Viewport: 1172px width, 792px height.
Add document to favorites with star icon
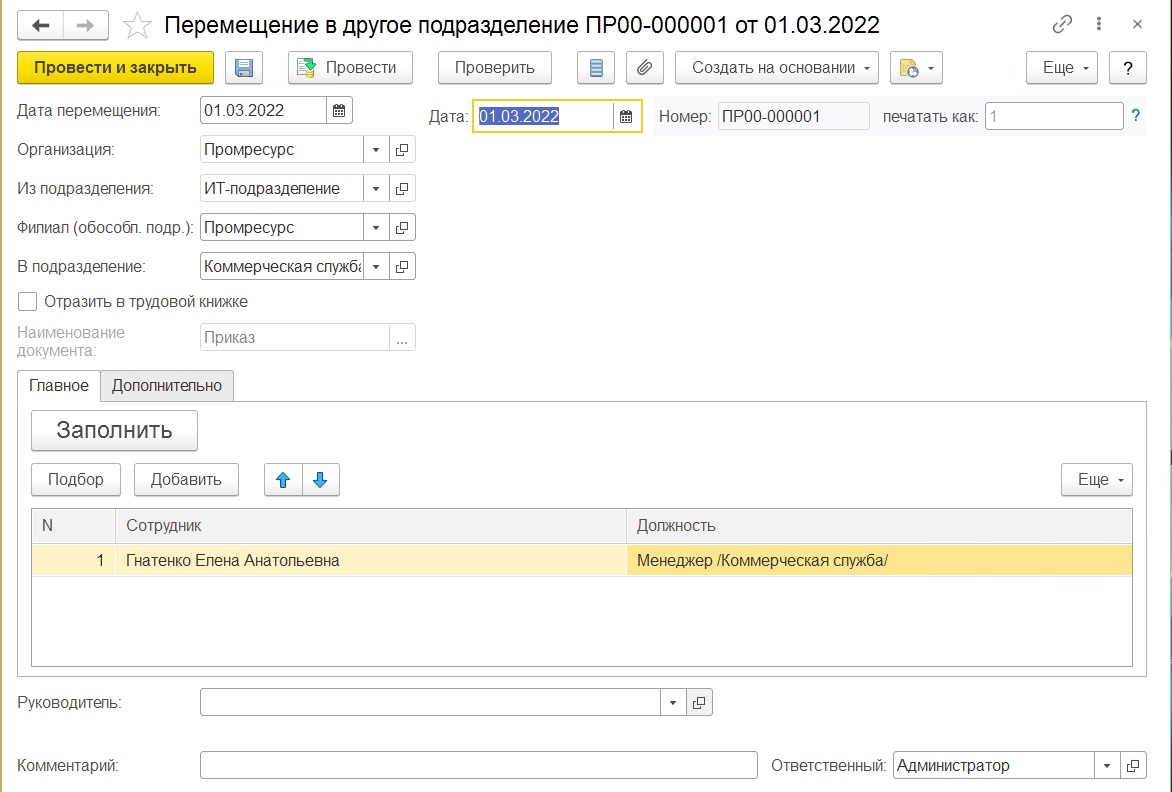click(136, 25)
